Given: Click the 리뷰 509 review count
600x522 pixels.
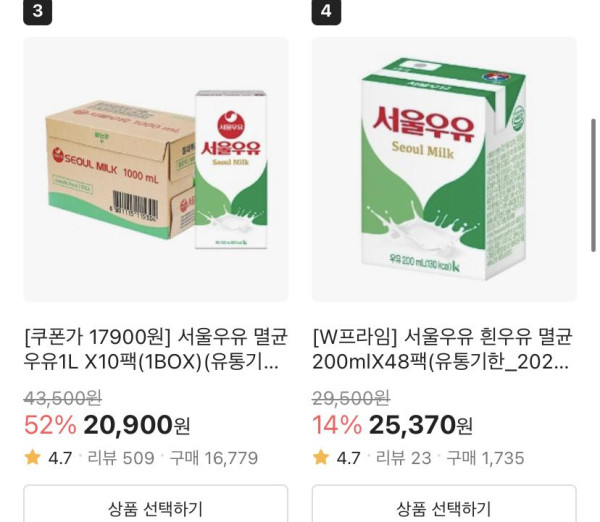Looking at the screenshot, I should coord(121,458).
